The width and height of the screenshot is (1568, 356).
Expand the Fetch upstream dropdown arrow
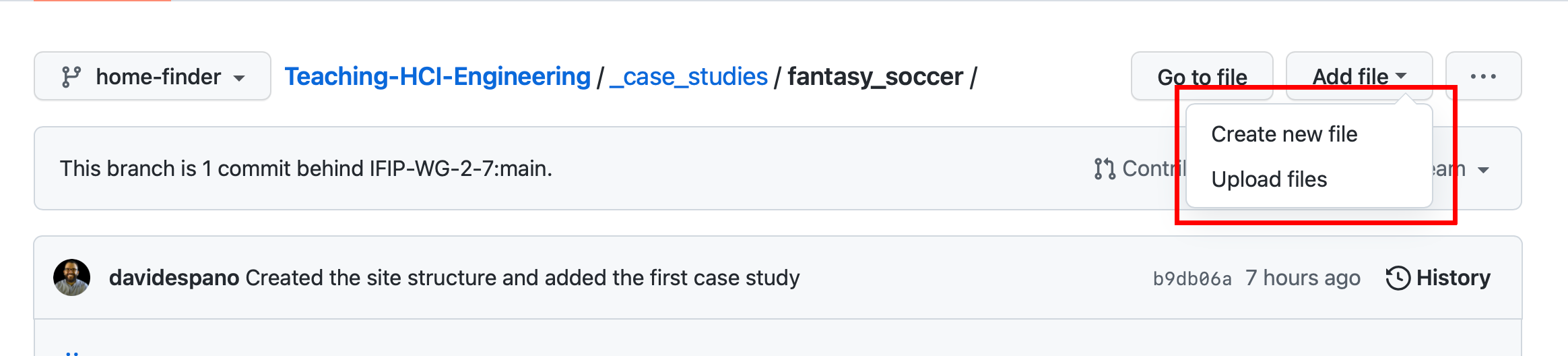(1483, 170)
